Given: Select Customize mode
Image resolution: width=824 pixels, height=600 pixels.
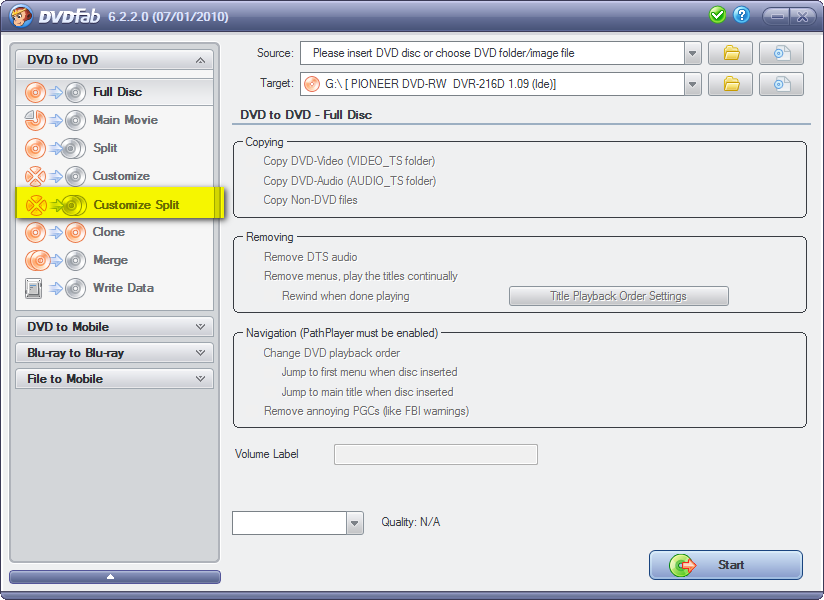Looking at the screenshot, I should coord(115,177).
